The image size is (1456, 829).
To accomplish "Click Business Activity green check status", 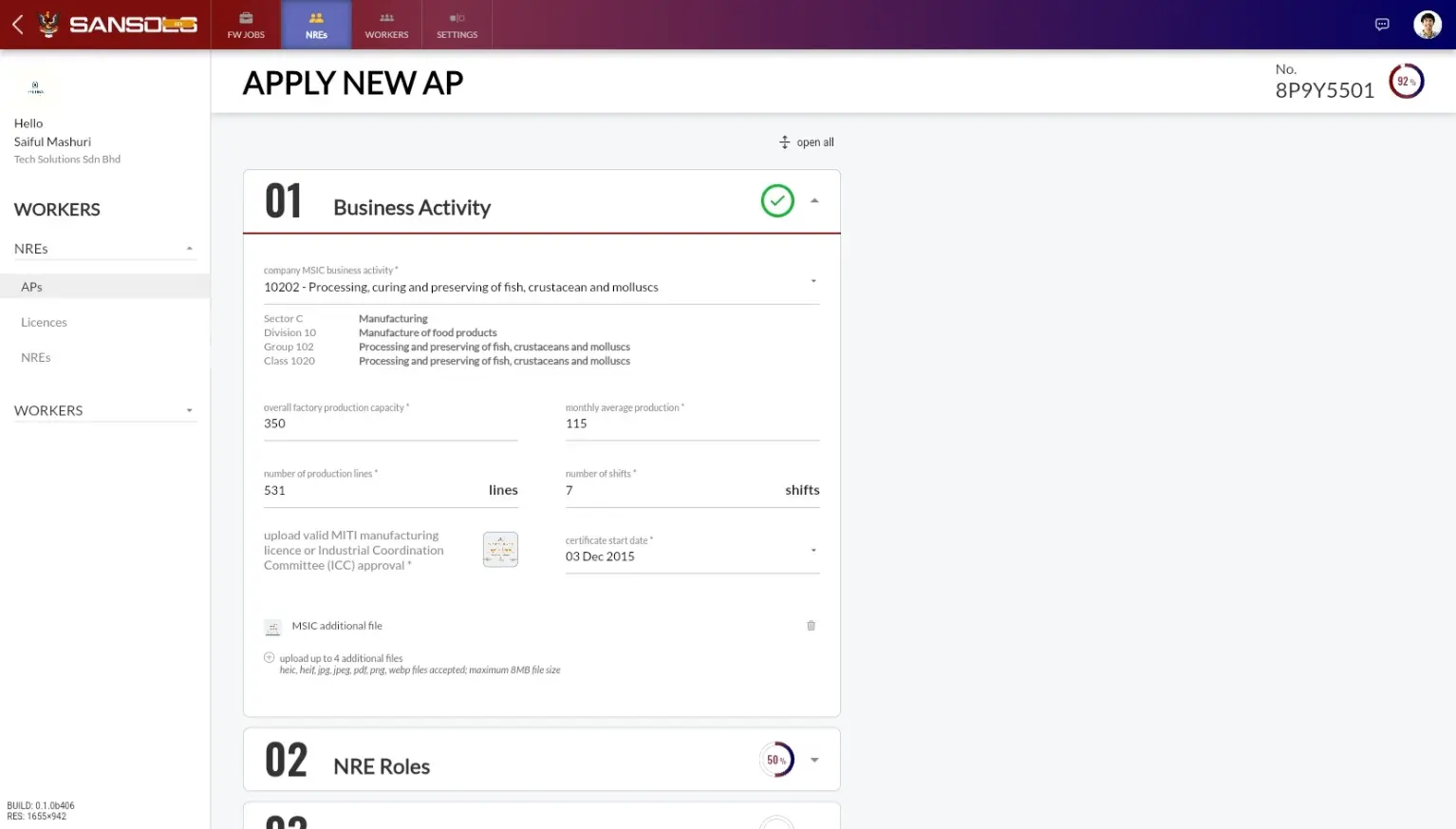I will click(777, 200).
